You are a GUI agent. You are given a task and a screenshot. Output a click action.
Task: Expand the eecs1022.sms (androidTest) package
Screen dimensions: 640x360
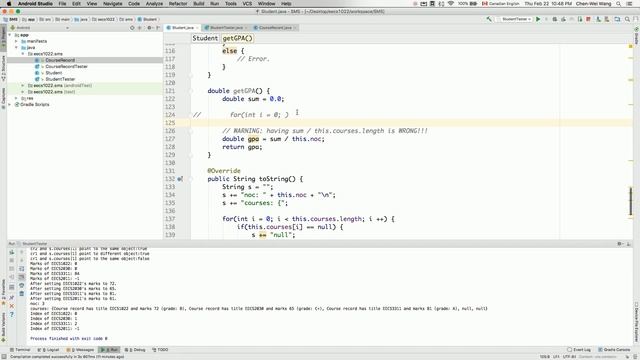23,86
